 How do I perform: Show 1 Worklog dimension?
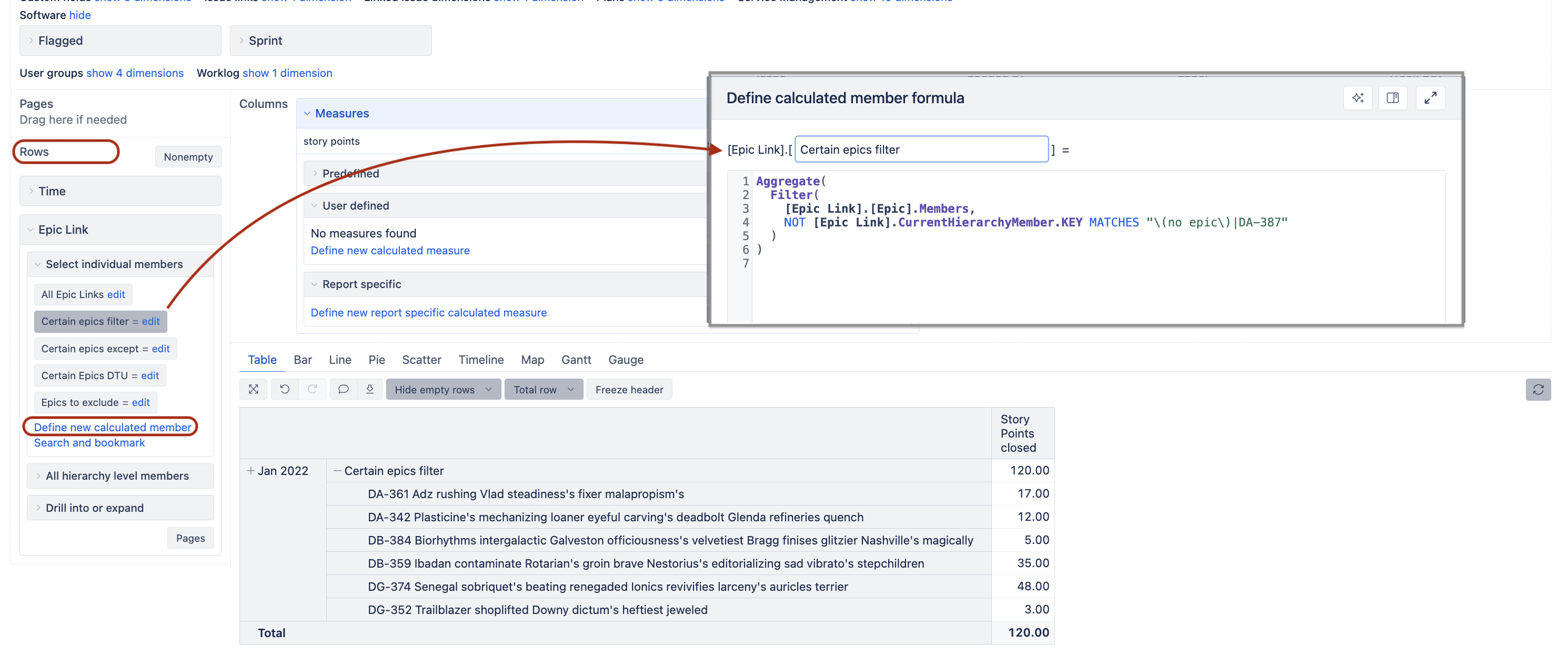(x=287, y=73)
